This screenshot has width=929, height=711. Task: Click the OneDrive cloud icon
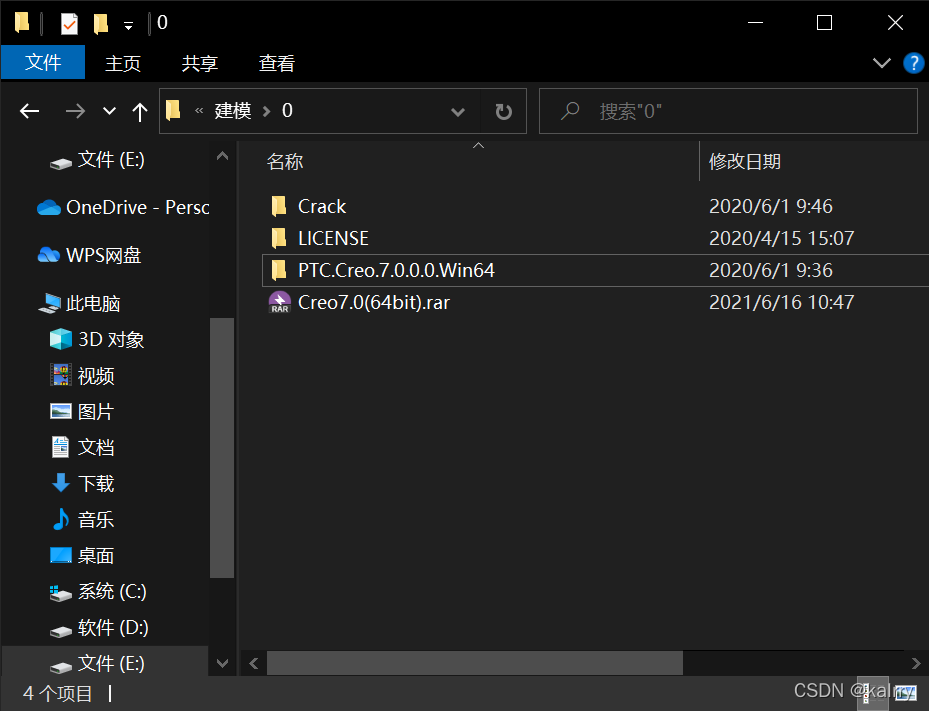point(49,207)
